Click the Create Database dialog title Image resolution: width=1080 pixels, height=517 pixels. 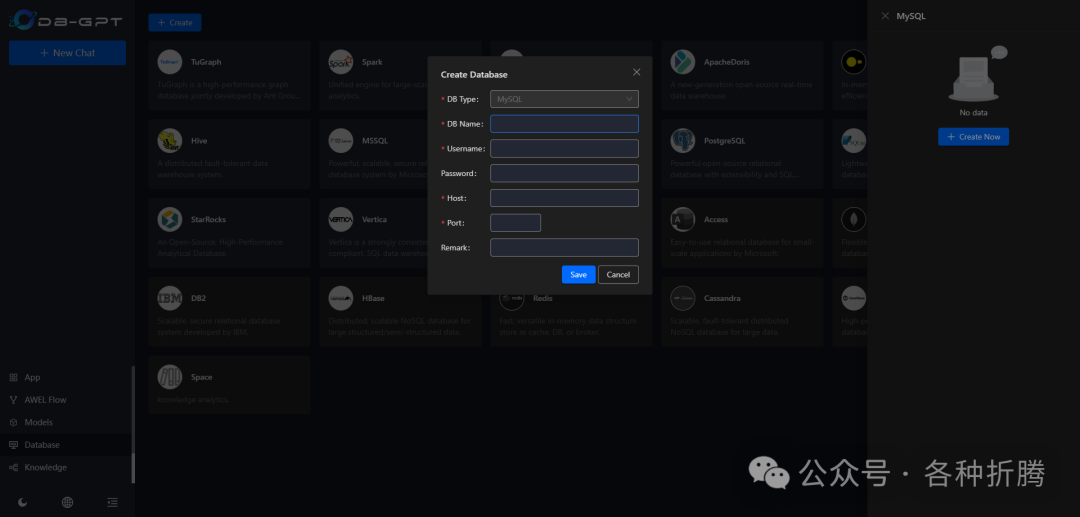pyautogui.click(x=474, y=74)
